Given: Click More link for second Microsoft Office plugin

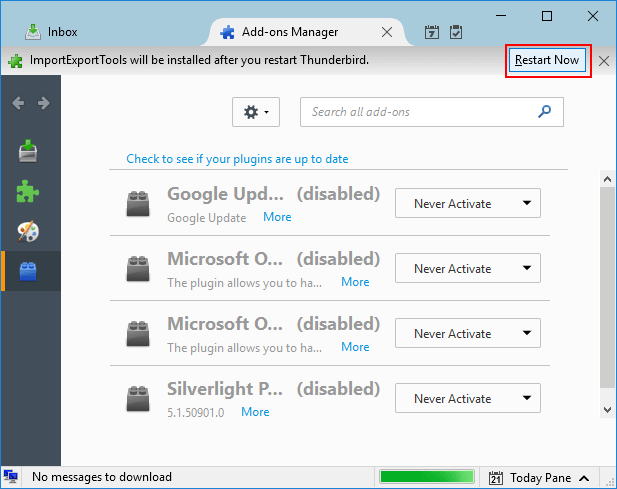Looking at the screenshot, I should tap(355, 347).
